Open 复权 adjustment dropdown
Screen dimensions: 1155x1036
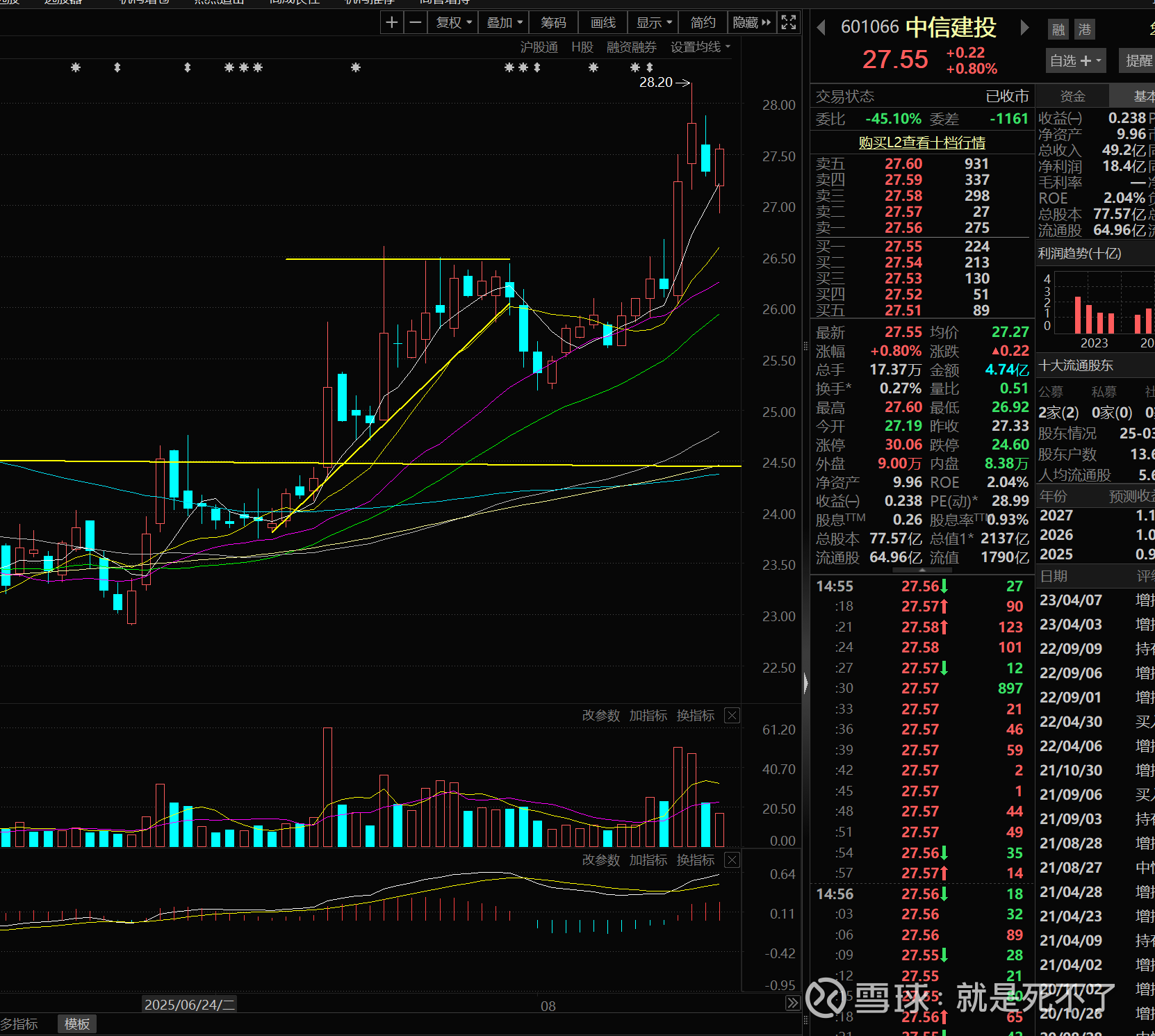click(454, 23)
